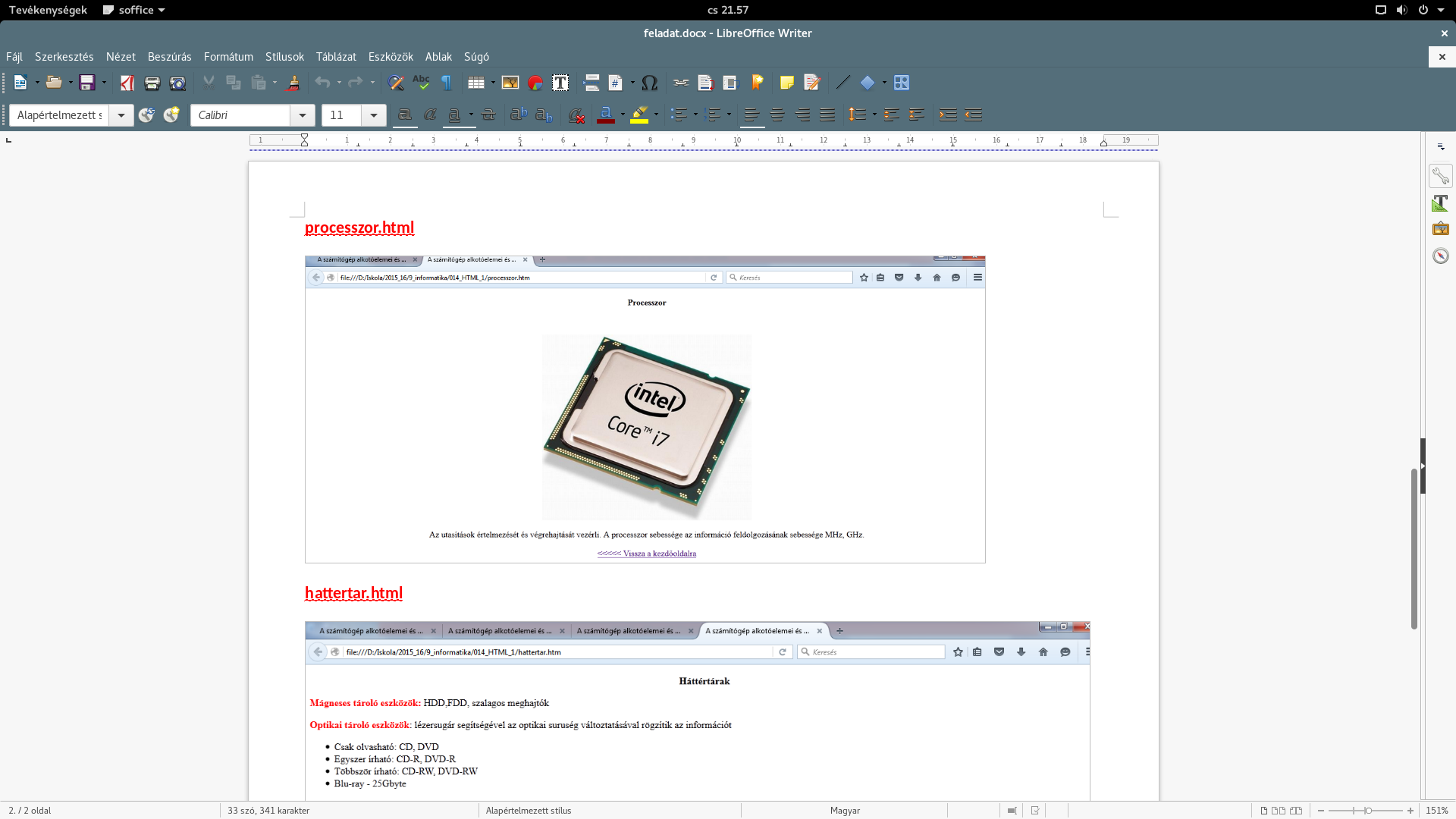This screenshot has height=819, width=1456.
Task: Click the Clear Direct Formatting icon
Action: [576, 115]
